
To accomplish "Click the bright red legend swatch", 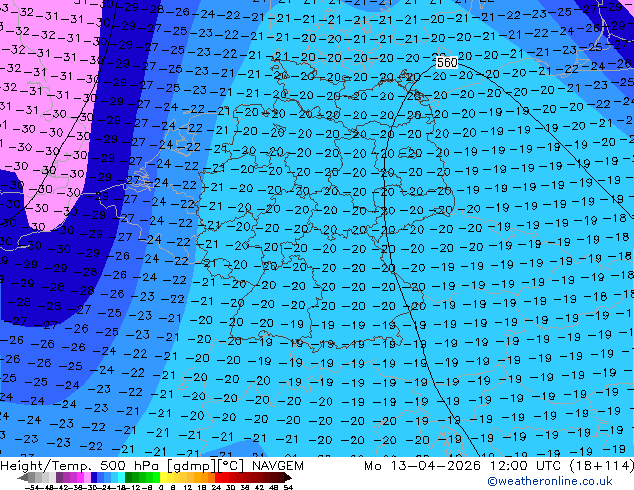I will (218, 477).
